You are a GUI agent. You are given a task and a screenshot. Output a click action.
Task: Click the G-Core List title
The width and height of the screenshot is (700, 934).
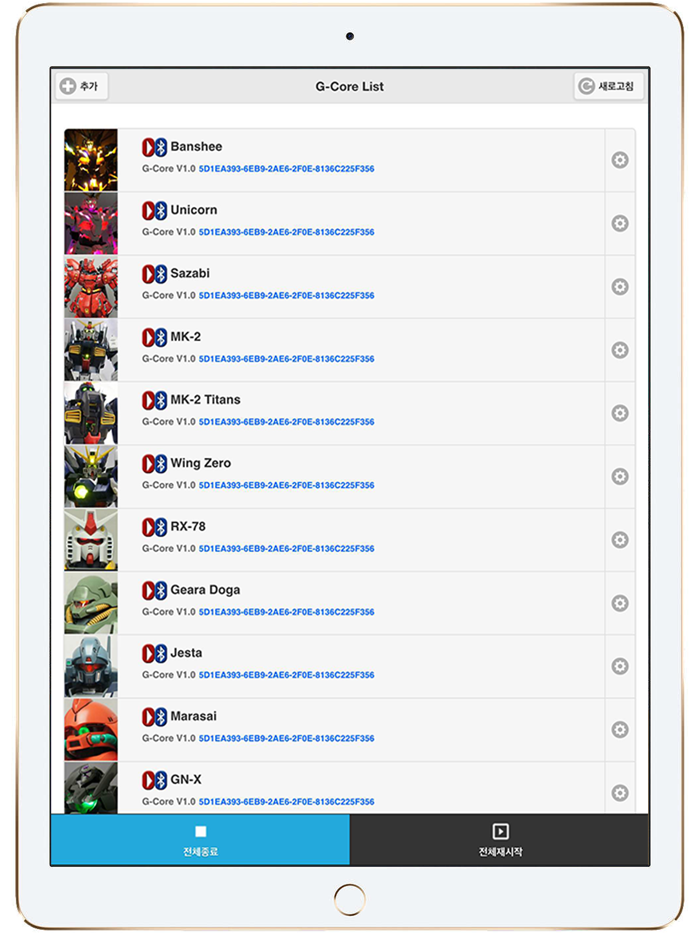point(350,86)
